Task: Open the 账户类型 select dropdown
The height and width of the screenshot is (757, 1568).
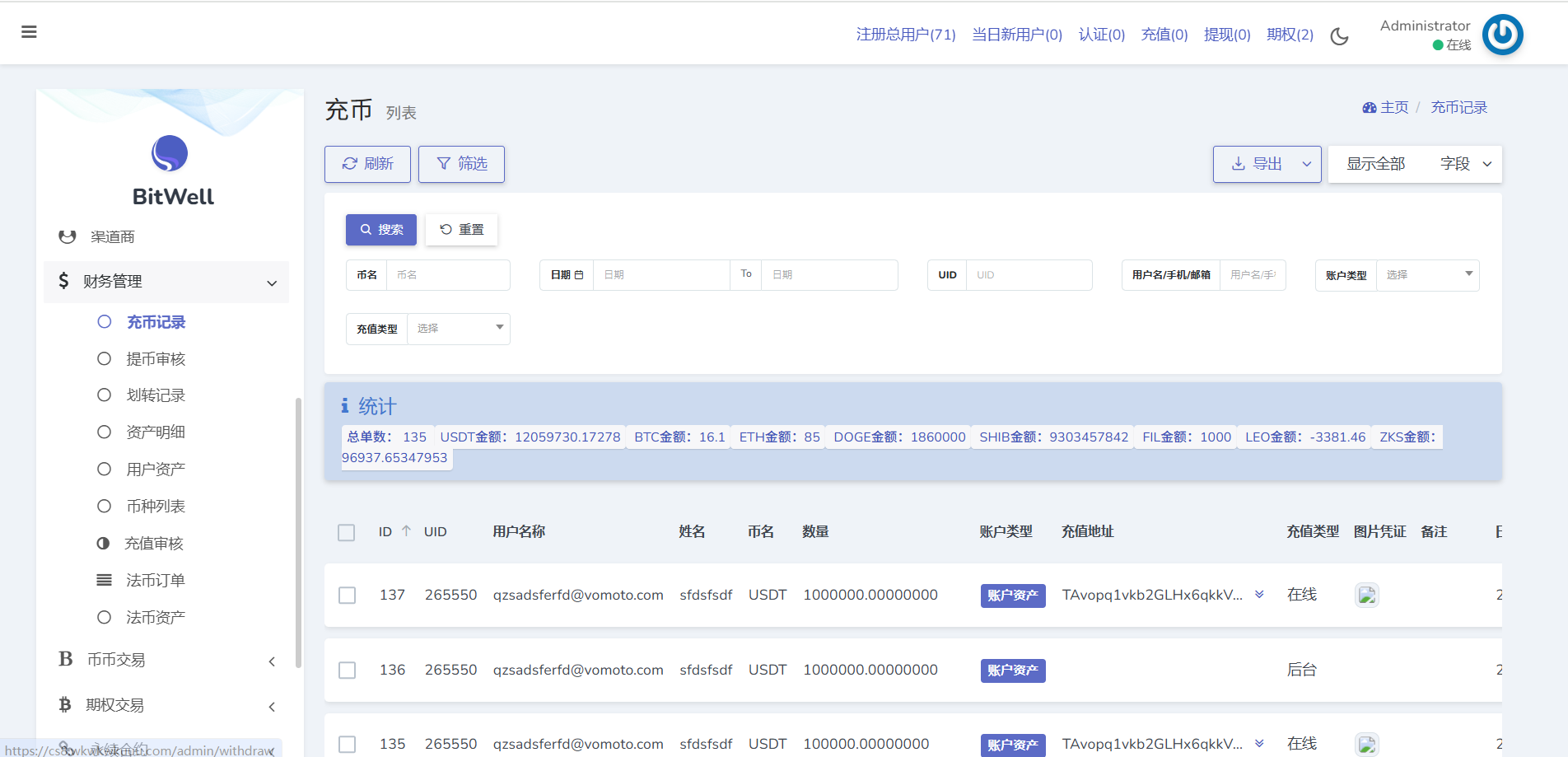Action: (1427, 275)
